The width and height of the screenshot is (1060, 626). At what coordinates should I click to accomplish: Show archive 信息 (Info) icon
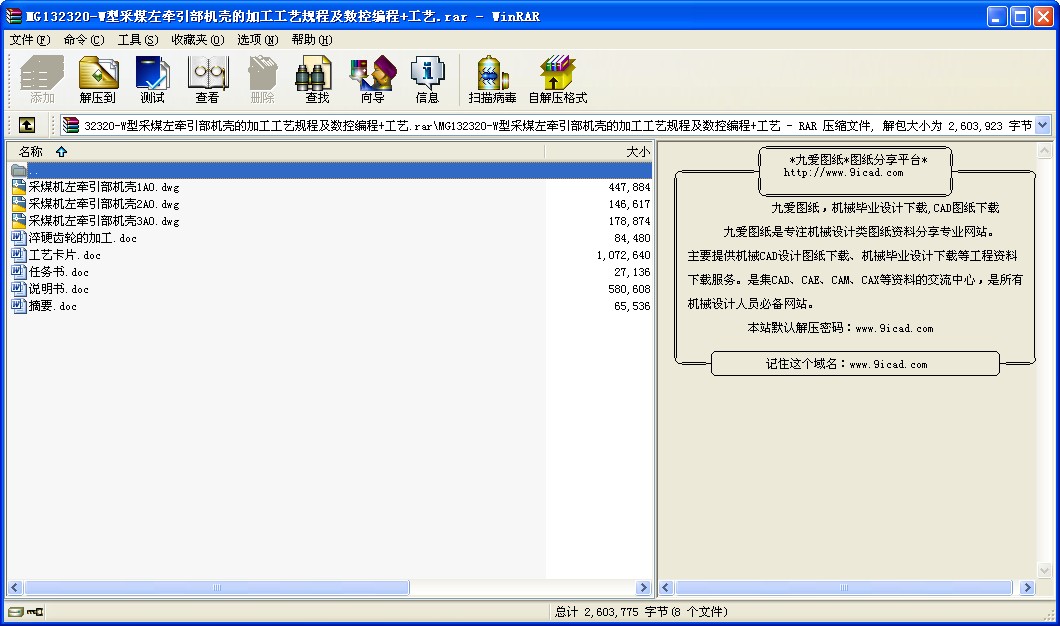tap(427, 80)
